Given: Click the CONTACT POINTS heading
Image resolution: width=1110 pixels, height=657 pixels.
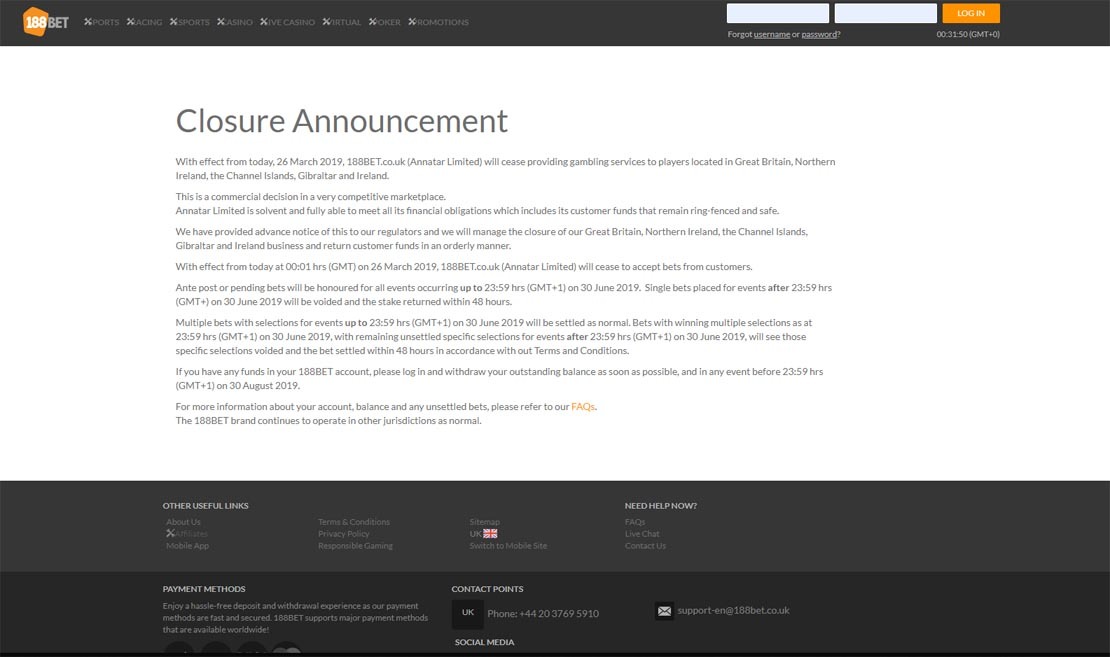Looking at the screenshot, I should pos(488,589).
